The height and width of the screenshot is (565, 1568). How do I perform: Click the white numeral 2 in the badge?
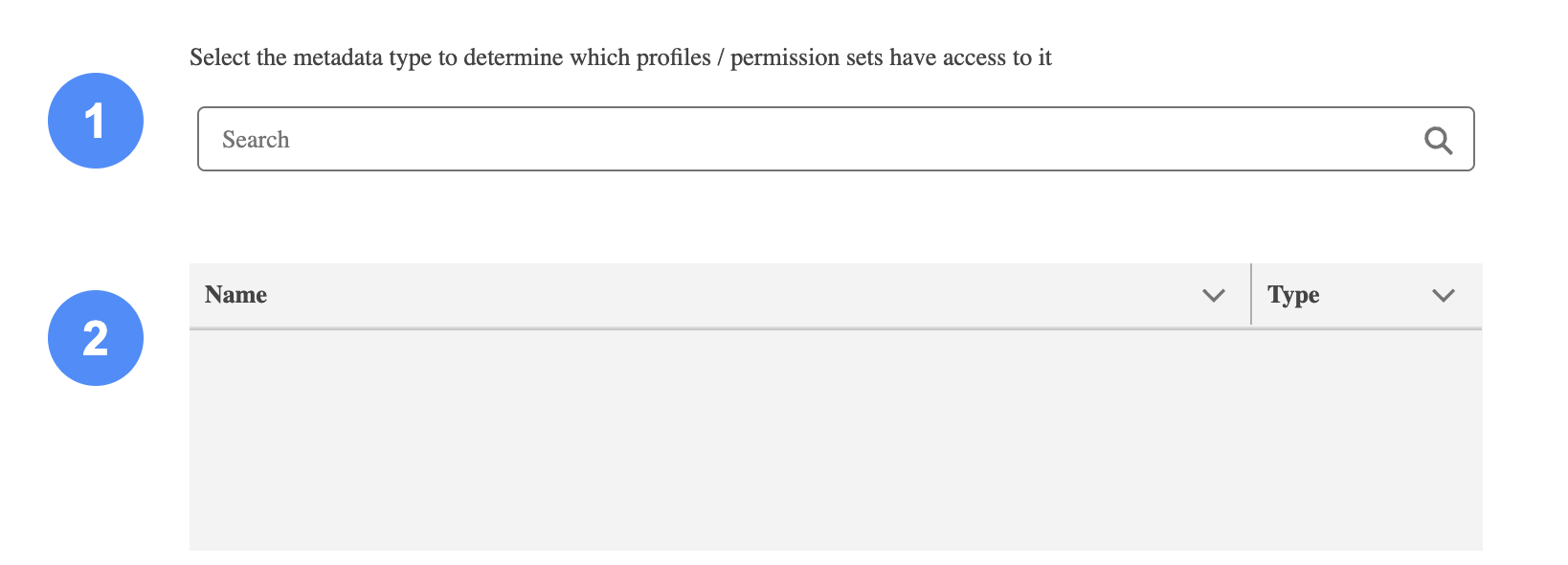click(95, 339)
